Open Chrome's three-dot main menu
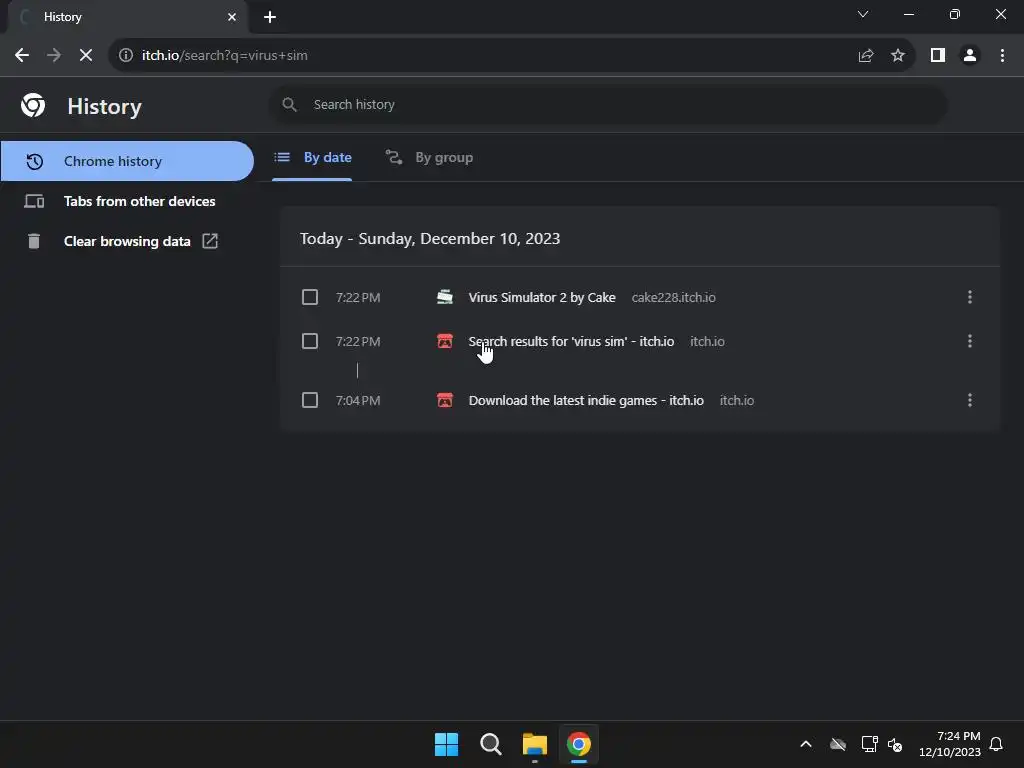The width and height of the screenshot is (1024, 768). tap(1002, 56)
